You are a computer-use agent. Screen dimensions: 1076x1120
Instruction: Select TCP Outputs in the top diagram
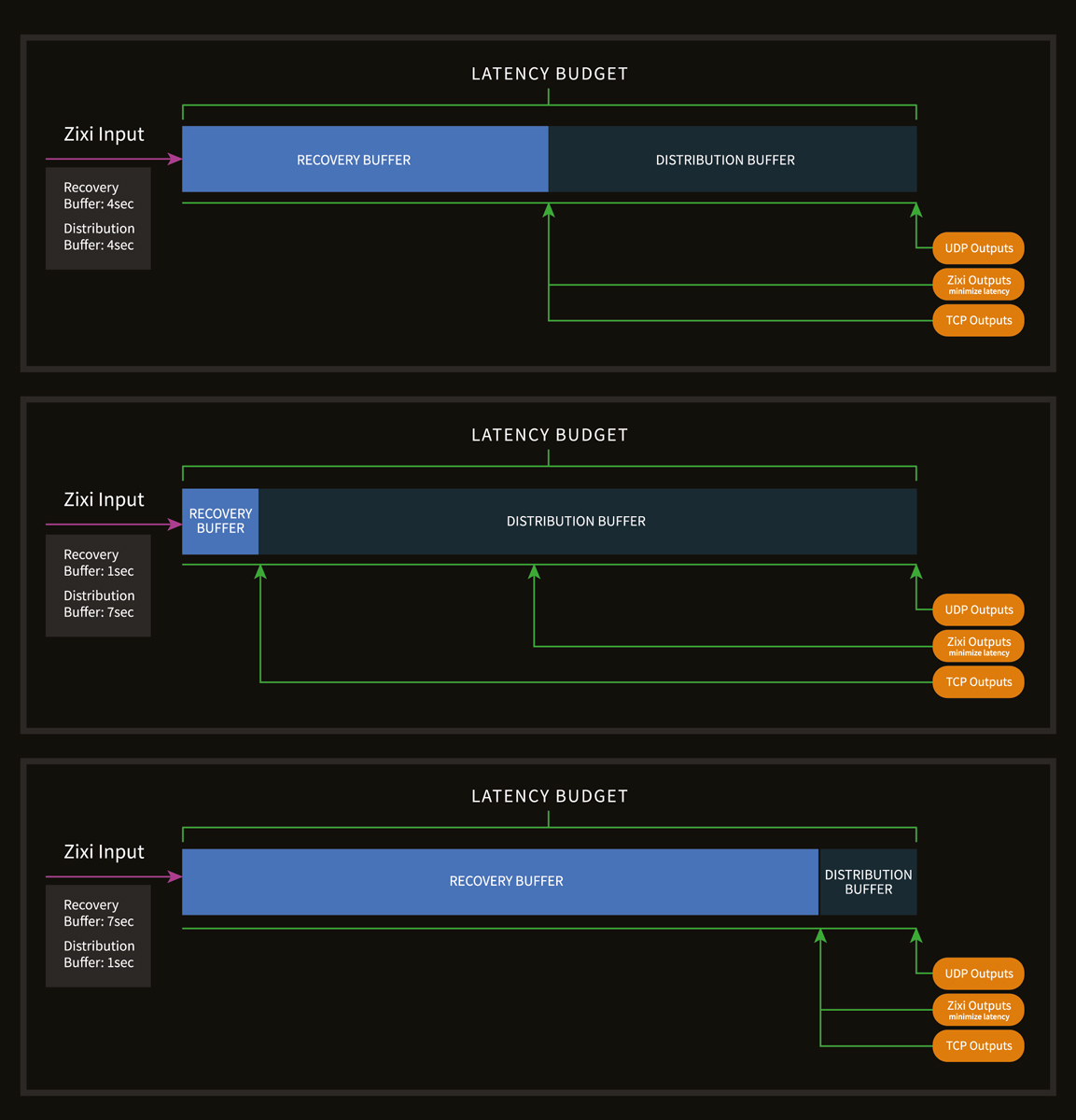pos(978,320)
